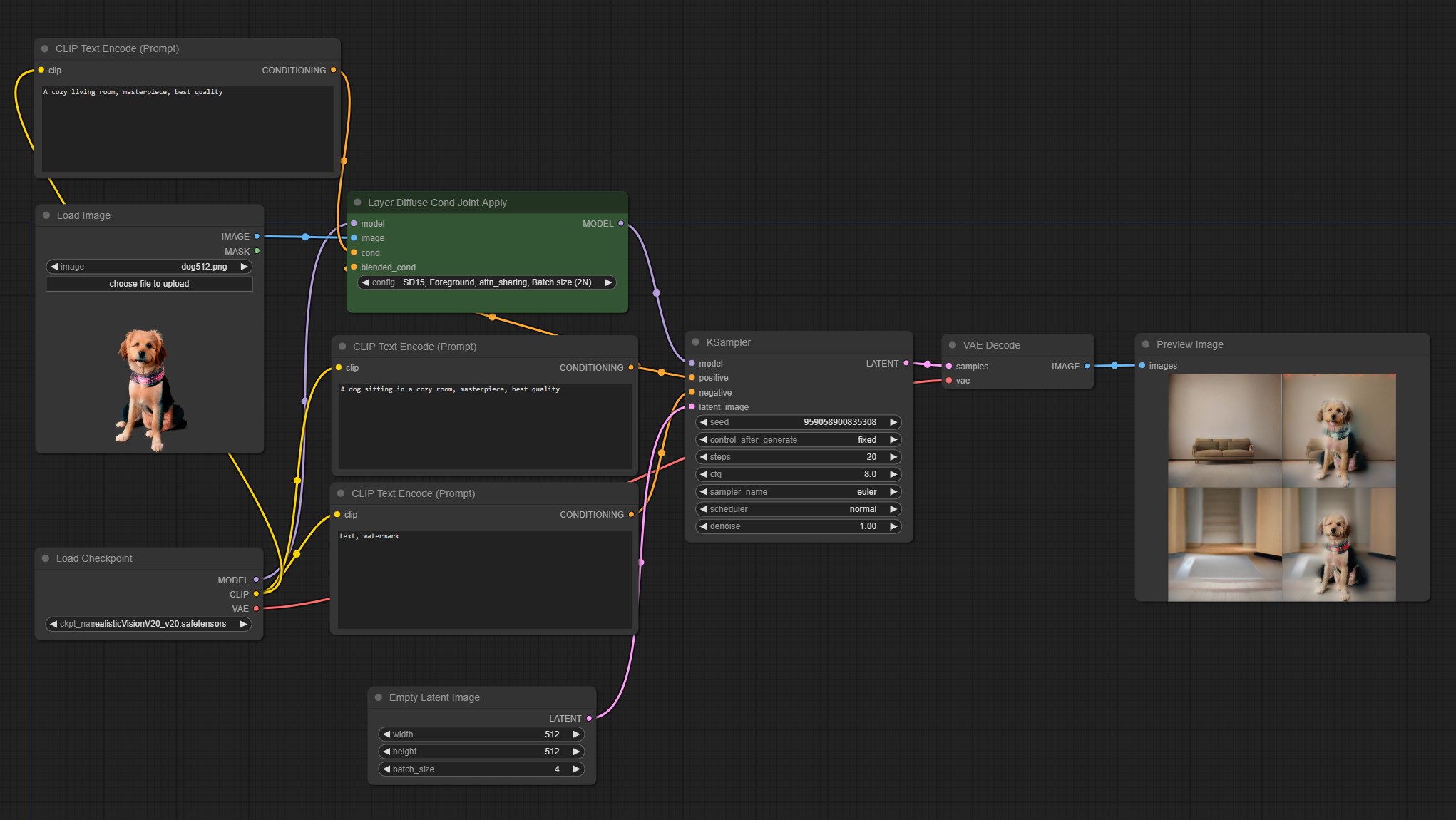The width and height of the screenshot is (1456, 820).
Task: Click the Empty Latent Image collapse dot
Action: pyautogui.click(x=379, y=697)
